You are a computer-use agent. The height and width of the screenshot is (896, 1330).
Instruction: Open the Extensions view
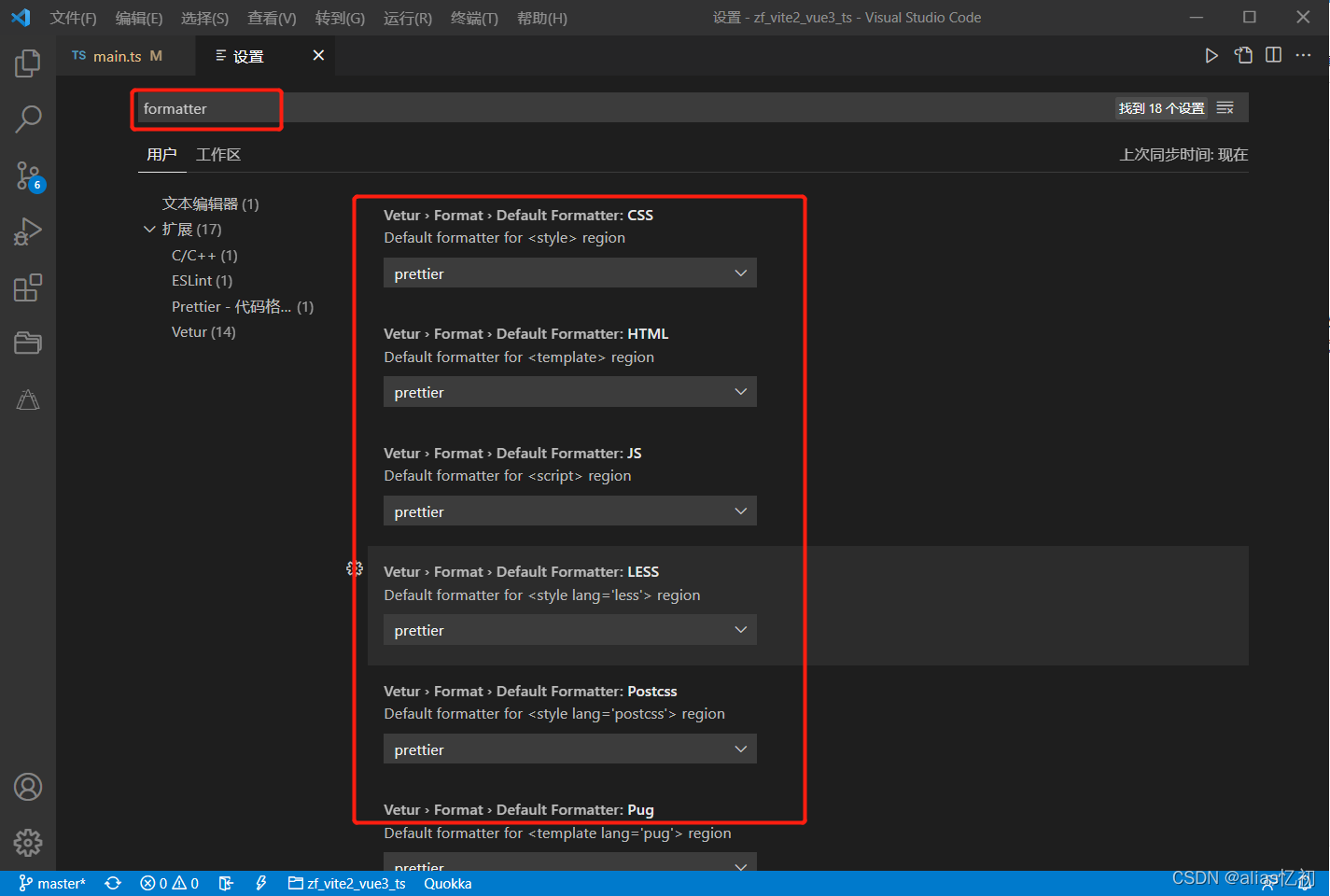[x=27, y=287]
